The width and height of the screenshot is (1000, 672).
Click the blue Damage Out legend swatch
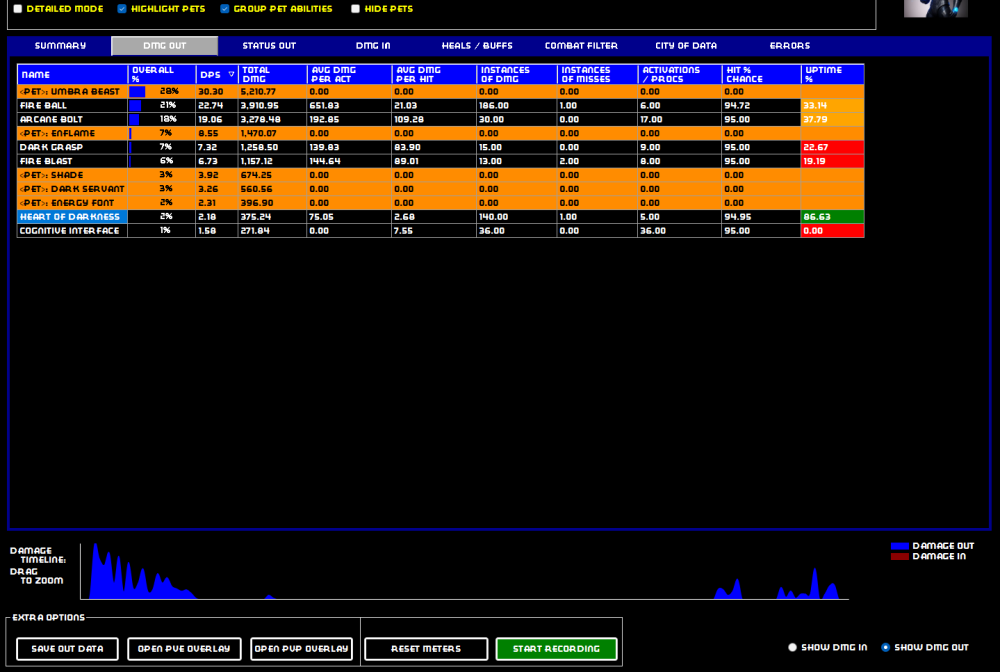click(900, 546)
